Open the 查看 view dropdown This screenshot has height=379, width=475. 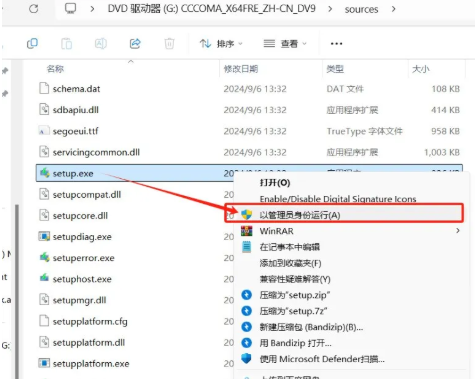285,44
